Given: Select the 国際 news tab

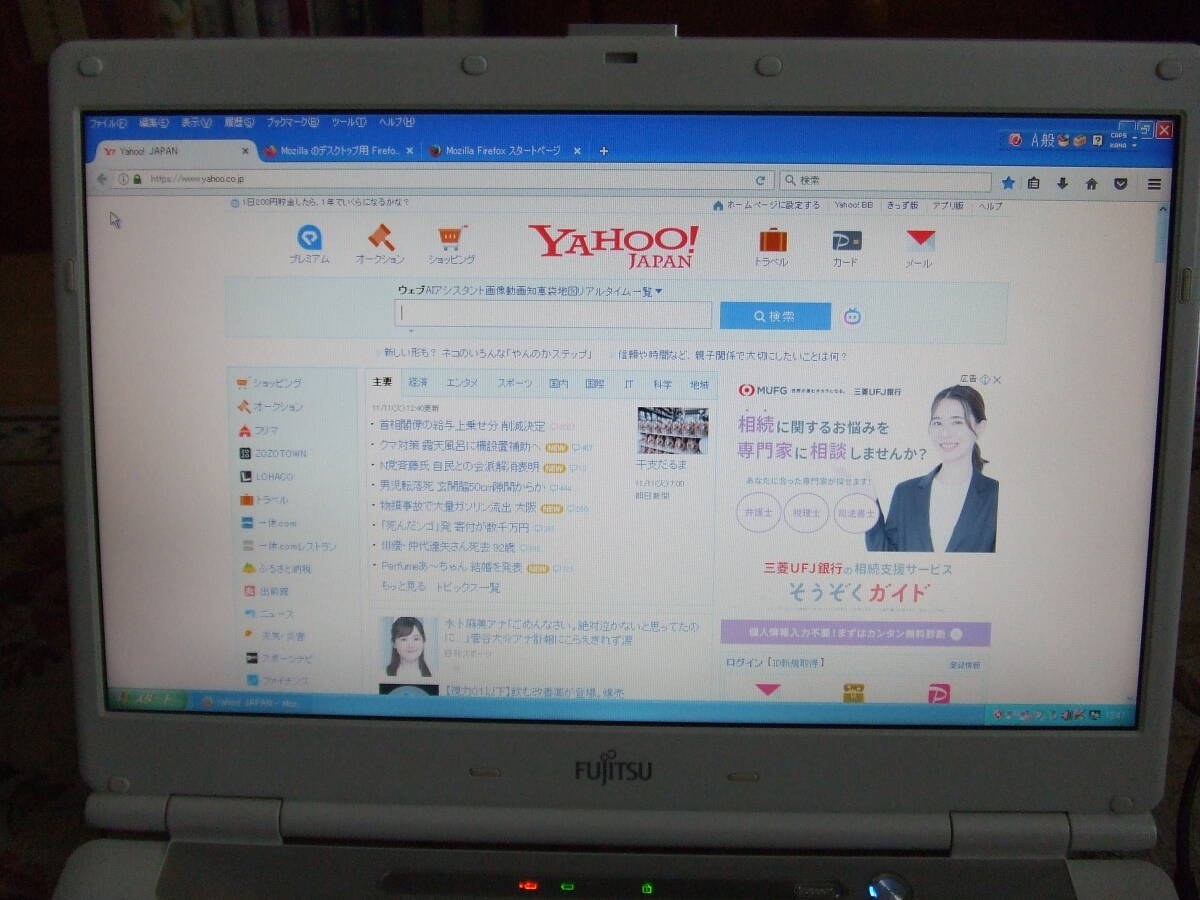Looking at the screenshot, I should 594,384.
